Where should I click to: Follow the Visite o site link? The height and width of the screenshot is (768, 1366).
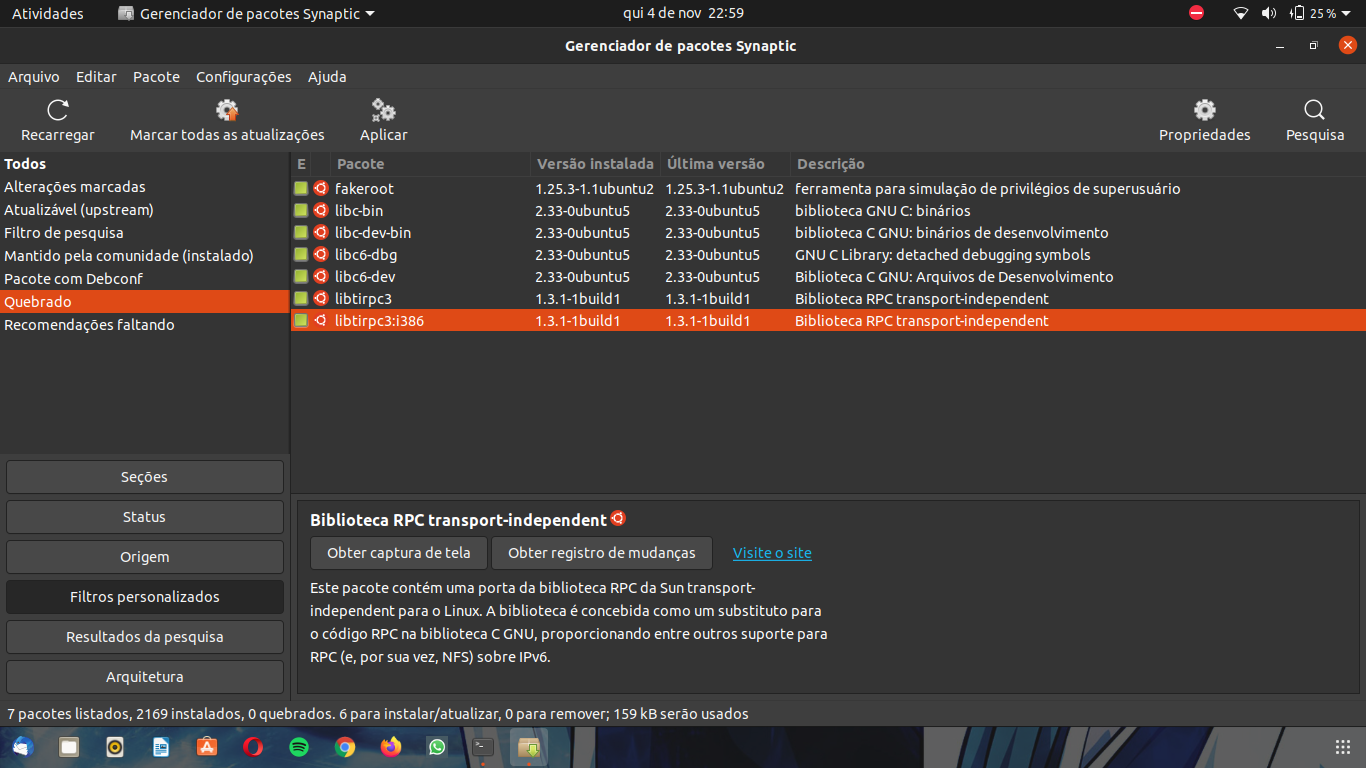[772, 553]
